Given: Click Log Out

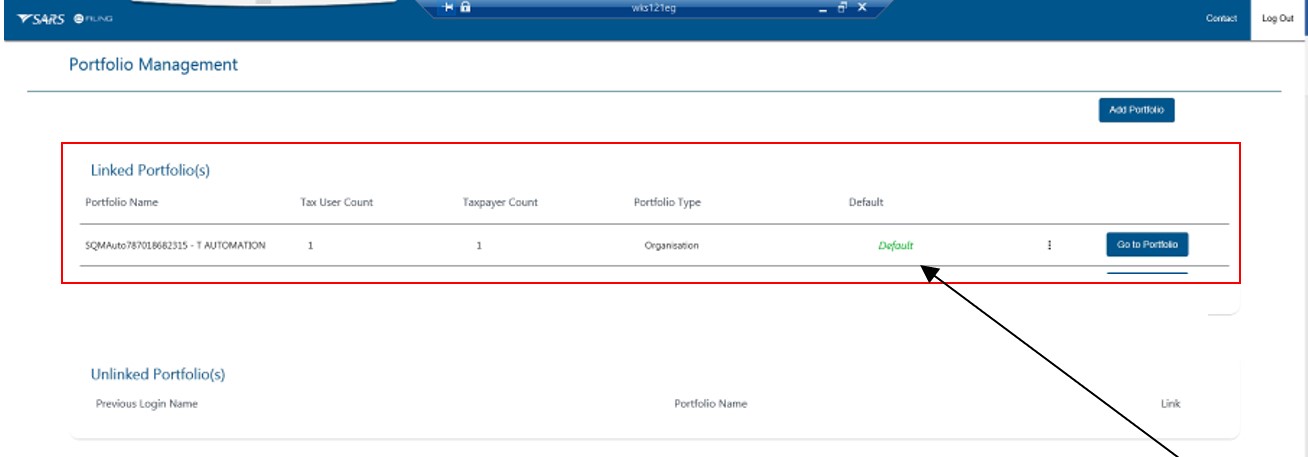Looking at the screenshot, I should tap(1278, 19).
